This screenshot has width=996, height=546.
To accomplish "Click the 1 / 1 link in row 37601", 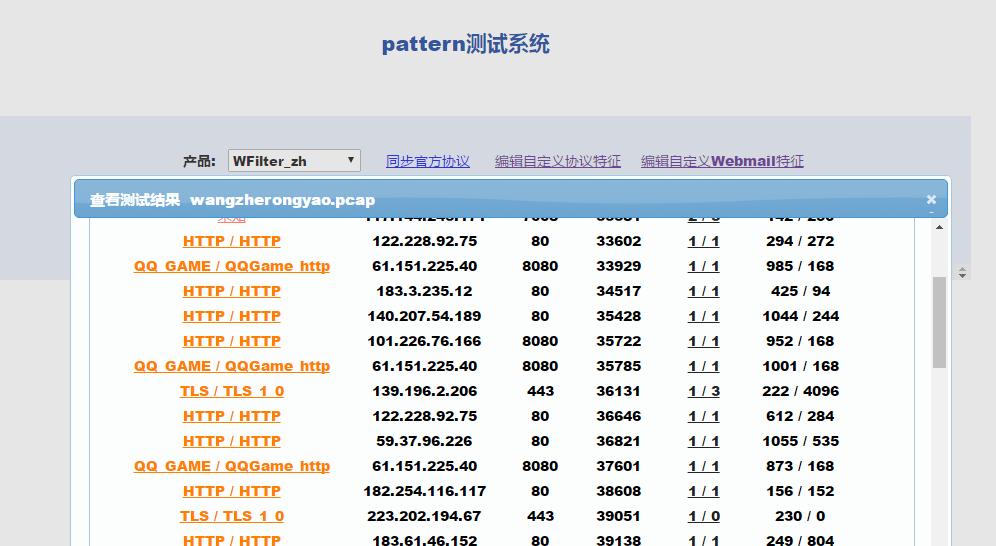I will [x=704, y=466].
